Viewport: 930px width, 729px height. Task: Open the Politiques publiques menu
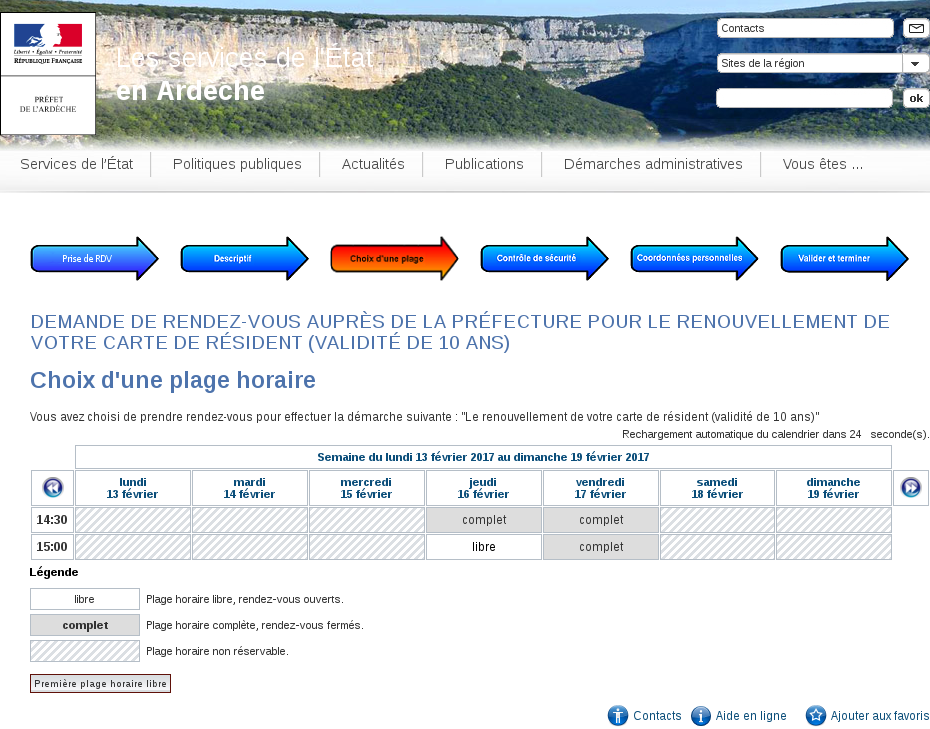pyautogui.click(x=237, y=164)
